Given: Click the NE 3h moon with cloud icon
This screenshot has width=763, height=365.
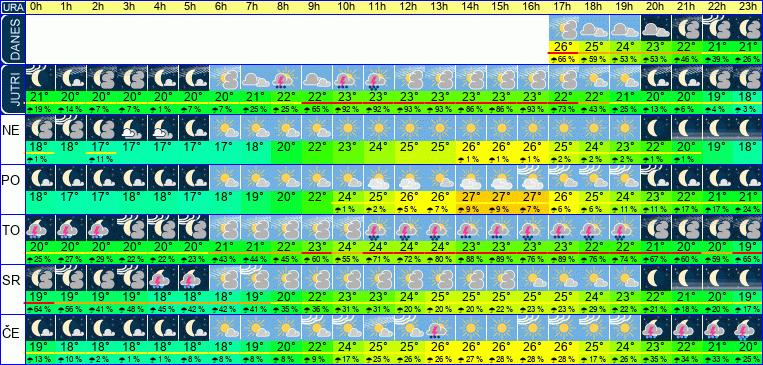Looking at the screenshot, I should click(132, 128).
